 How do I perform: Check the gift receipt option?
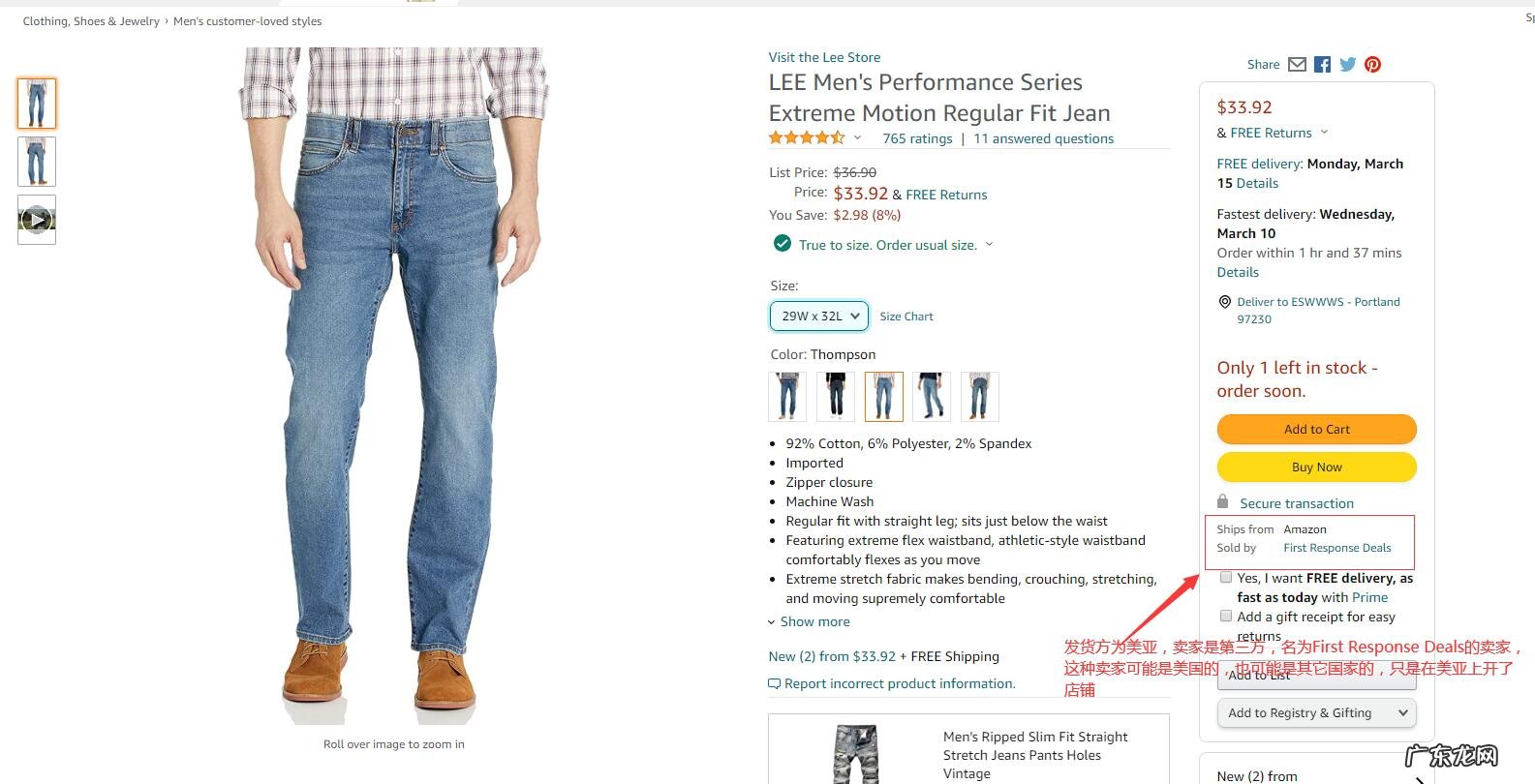(x=1226, y=617)
